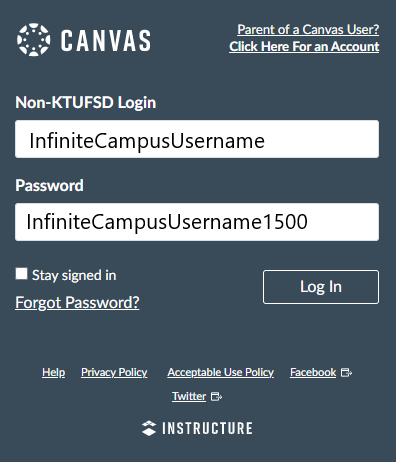Open the Help footer link
The width and height of the screenshot is (396, 462).
tap(54, 372)
